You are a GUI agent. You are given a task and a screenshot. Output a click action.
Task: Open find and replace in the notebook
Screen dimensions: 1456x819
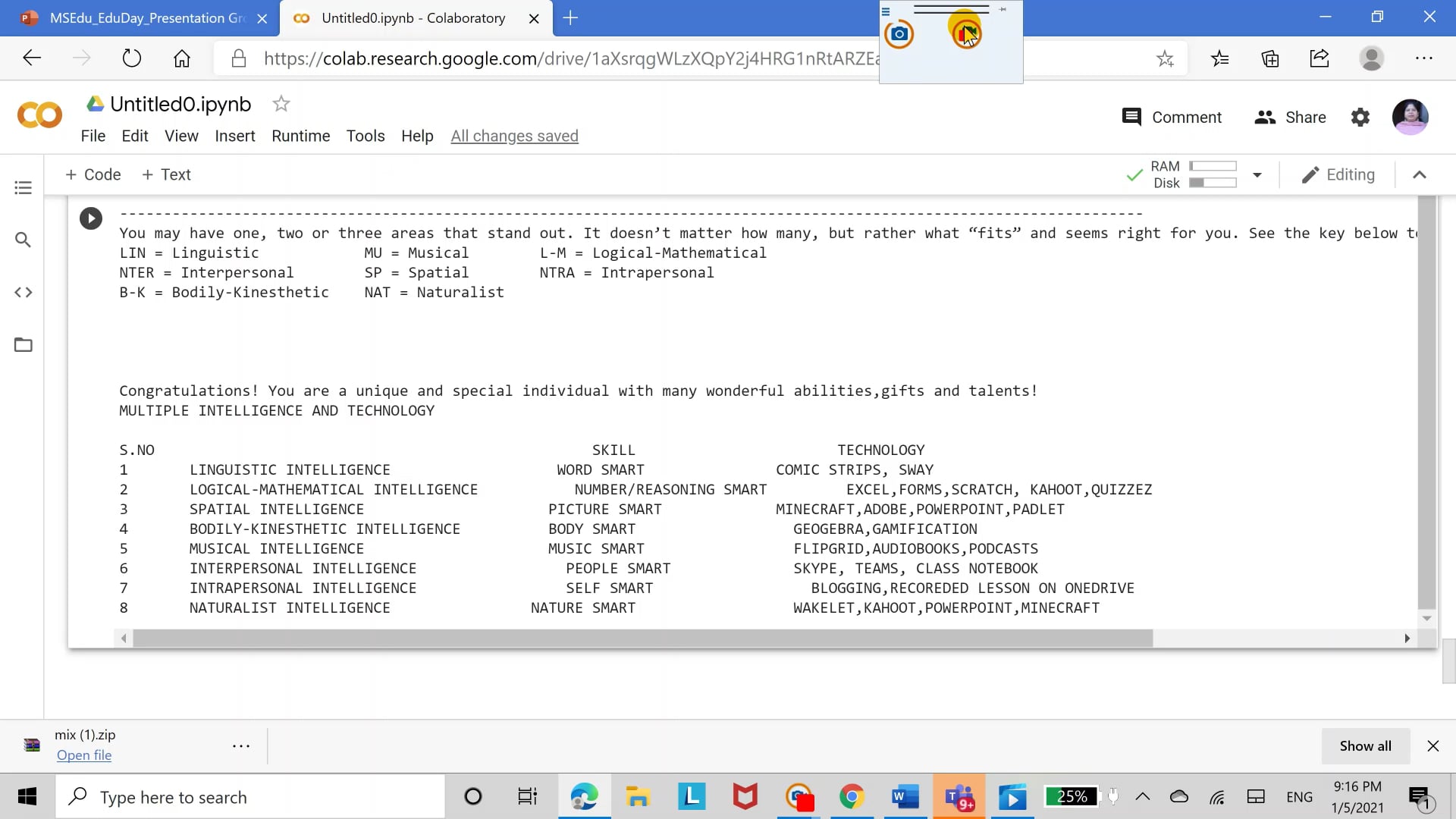tap(23, 240)
